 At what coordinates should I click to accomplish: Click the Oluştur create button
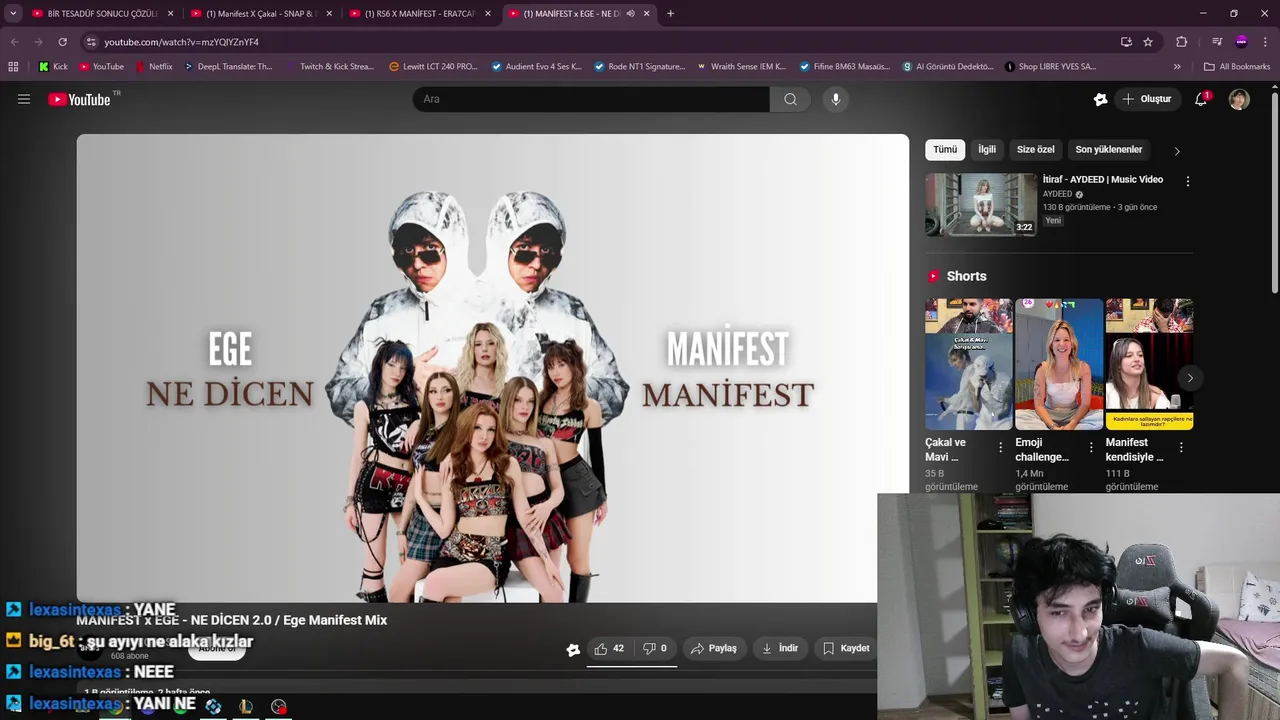[1146, 99]
